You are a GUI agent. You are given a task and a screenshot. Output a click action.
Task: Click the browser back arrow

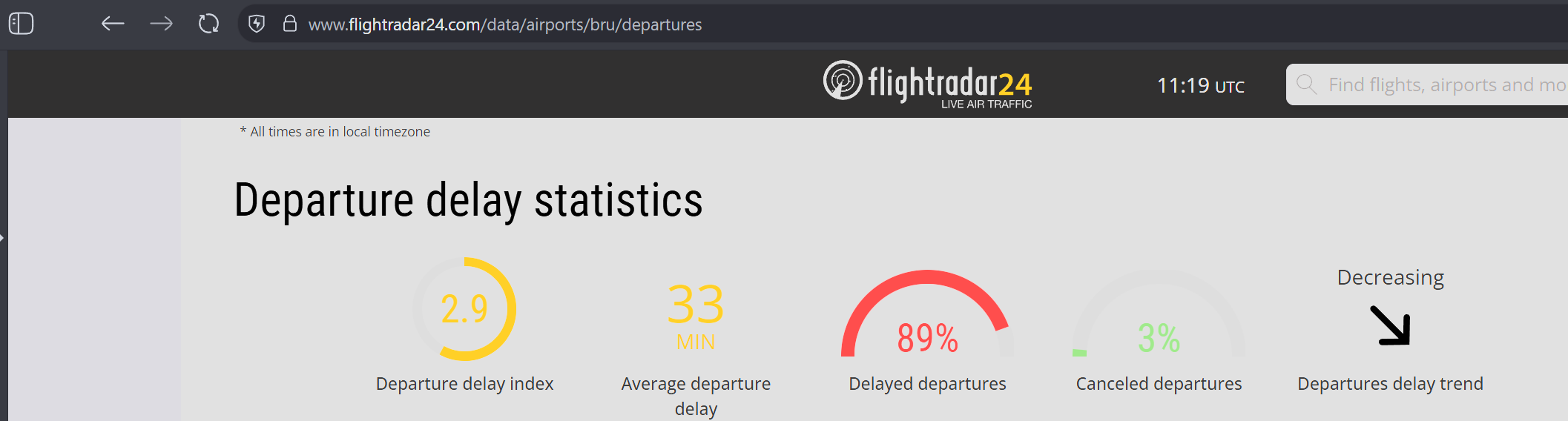click(x=113, y=24)
